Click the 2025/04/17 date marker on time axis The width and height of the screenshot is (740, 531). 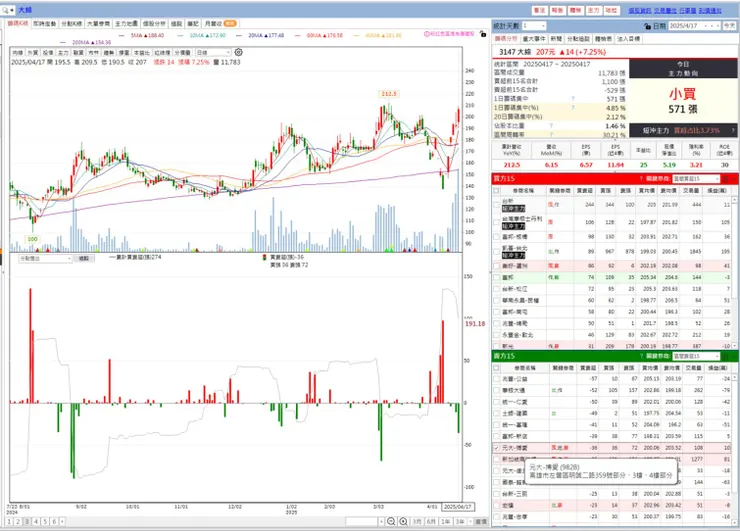point(458,506)
